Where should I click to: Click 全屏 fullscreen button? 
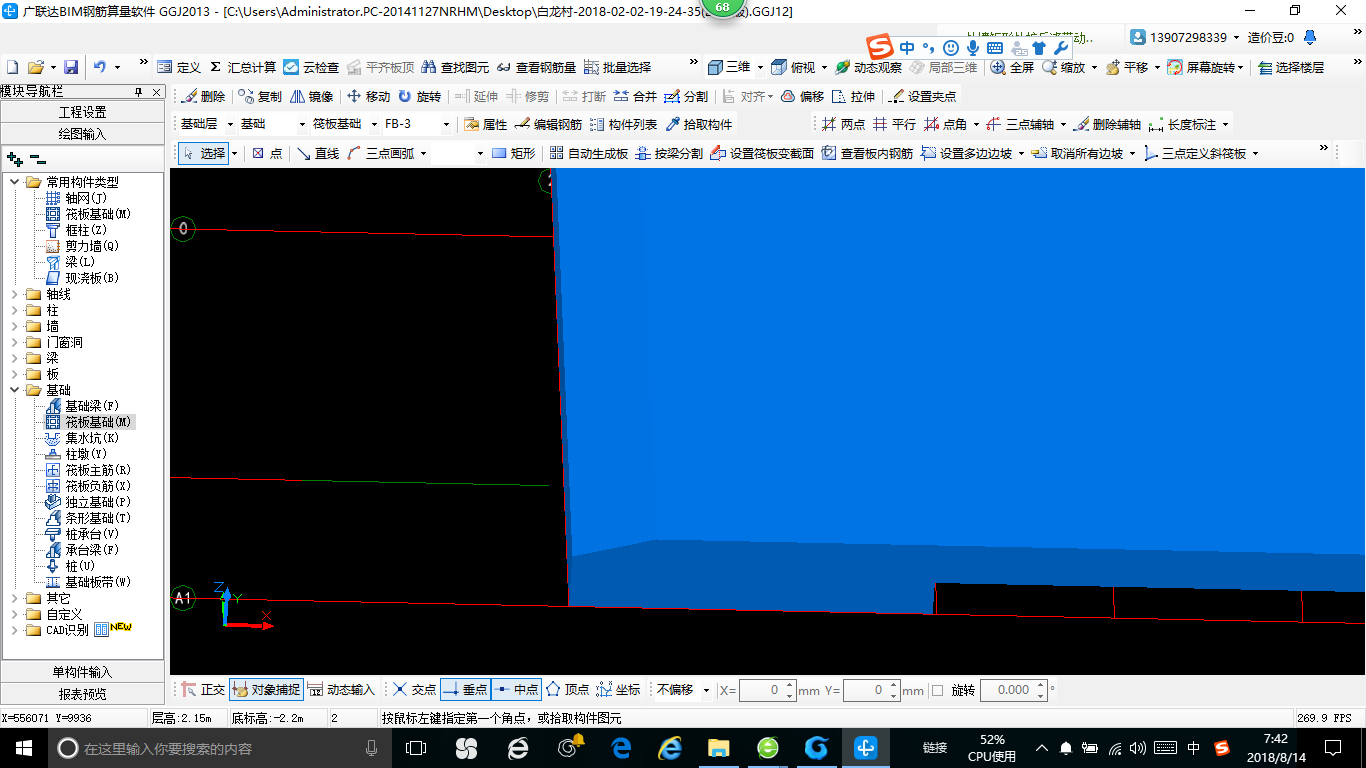tap(1012, 67)
